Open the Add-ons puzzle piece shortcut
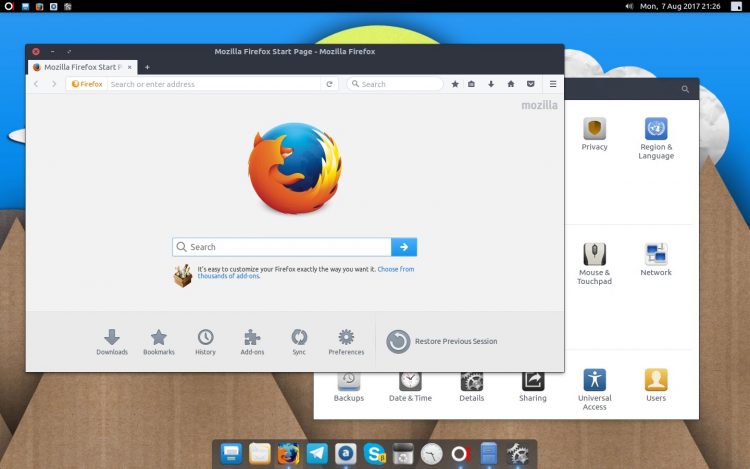 252,340
